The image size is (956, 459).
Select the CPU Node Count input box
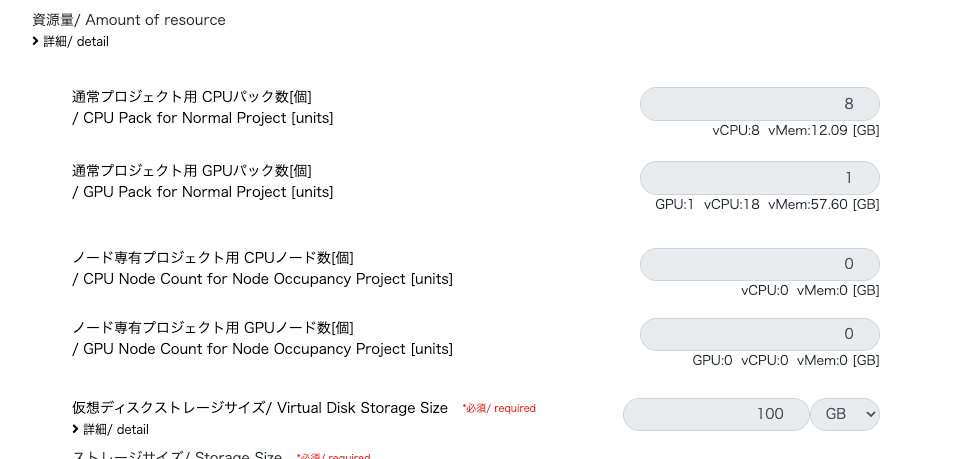pyautogui.click(x=759, y=265)
